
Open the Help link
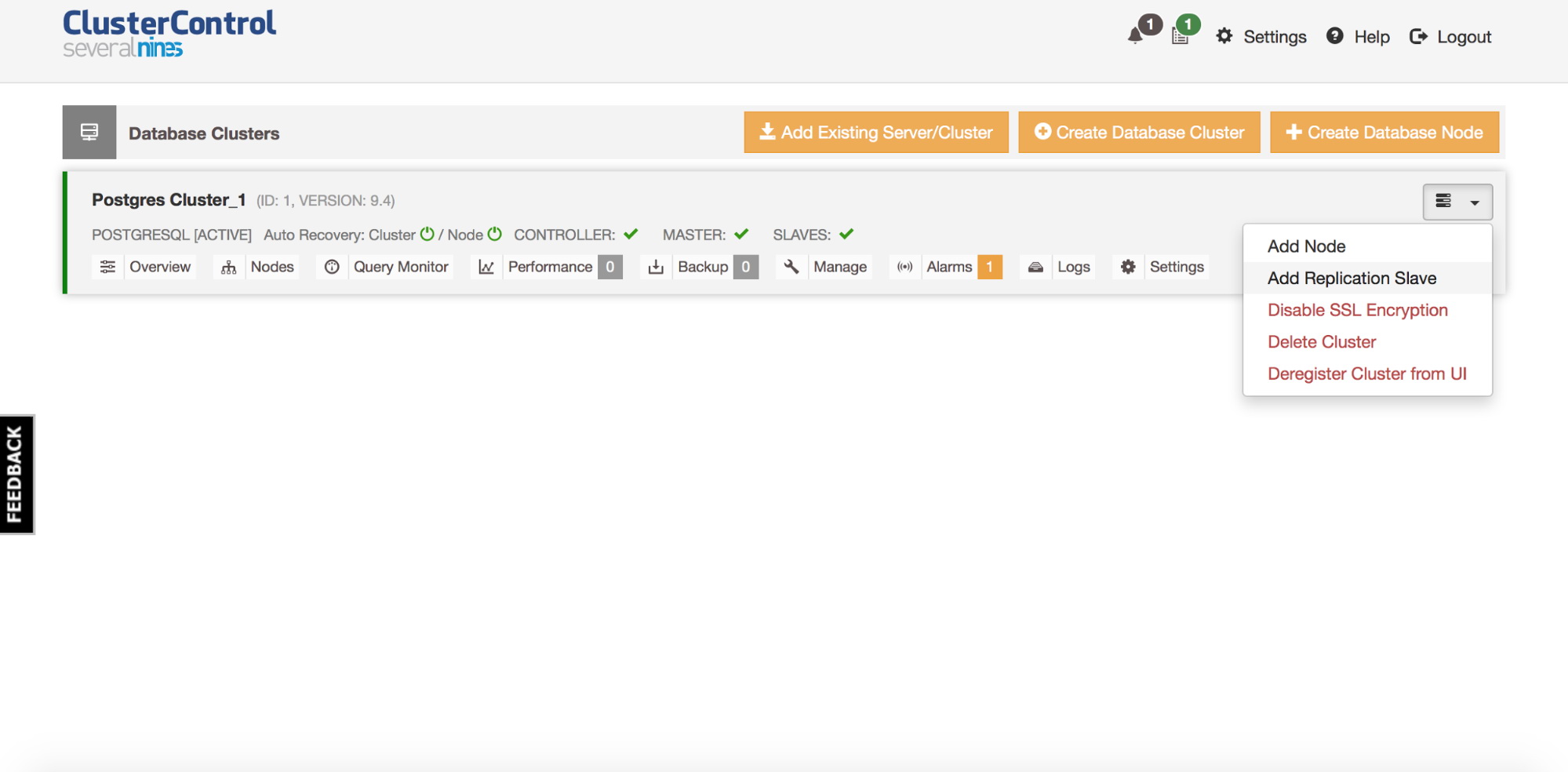[x=1372, y=37]
